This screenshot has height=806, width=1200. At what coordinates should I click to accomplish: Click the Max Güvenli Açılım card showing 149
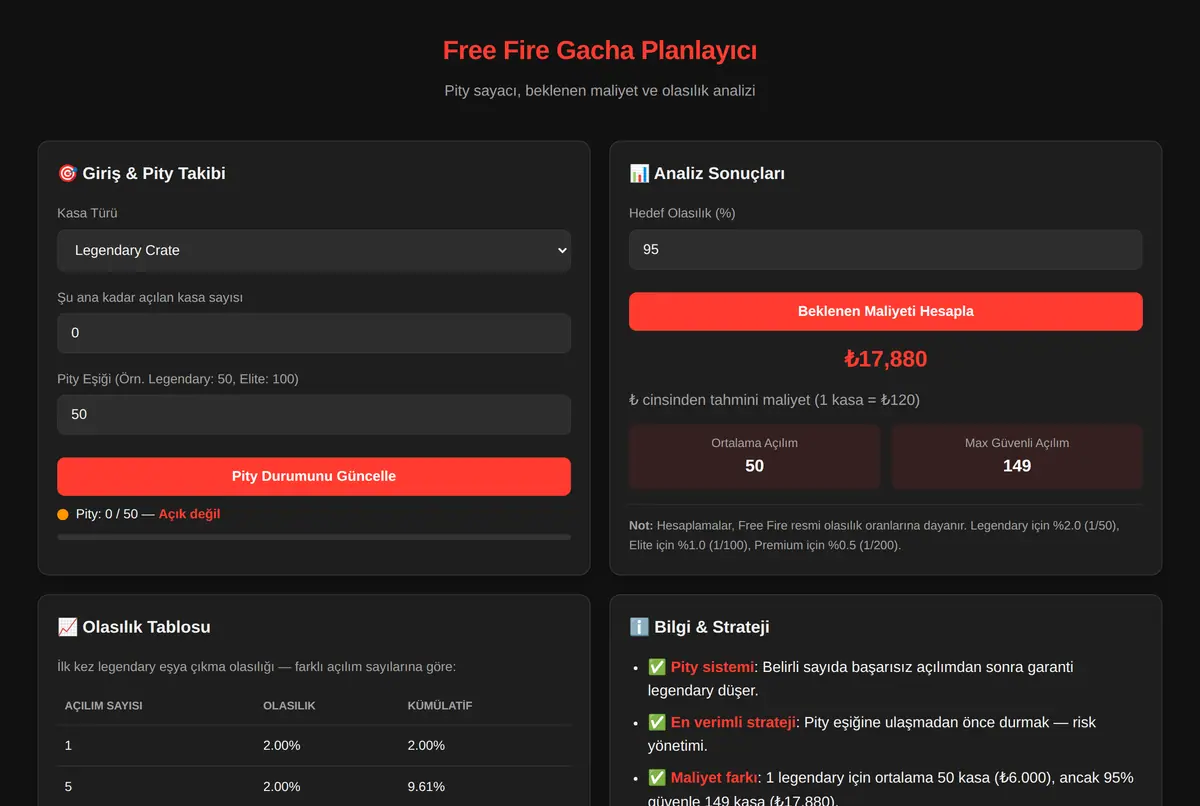(1017, 456)
